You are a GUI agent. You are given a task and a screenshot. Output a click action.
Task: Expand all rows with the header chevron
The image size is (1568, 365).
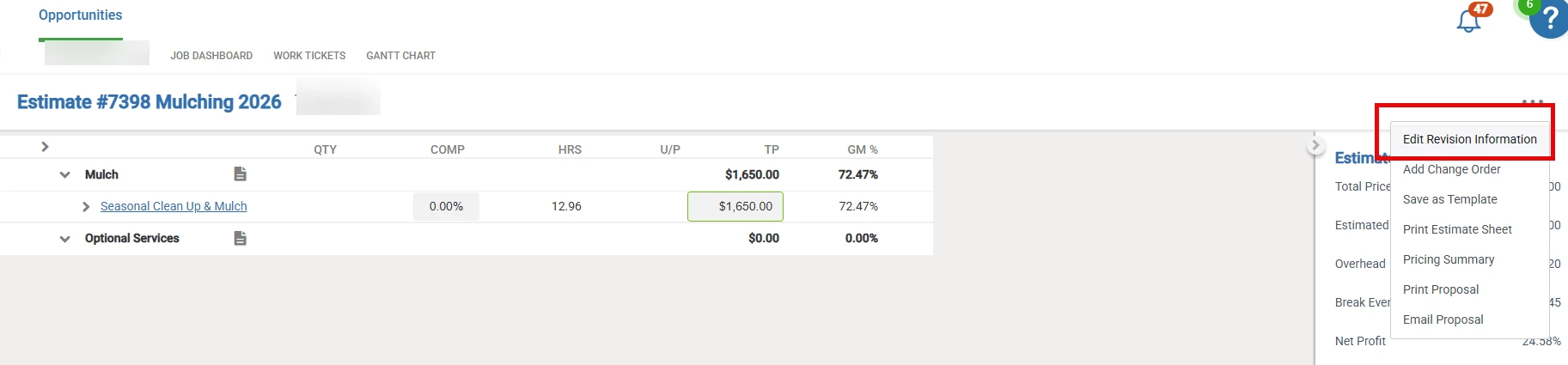[x=45, y=147]
